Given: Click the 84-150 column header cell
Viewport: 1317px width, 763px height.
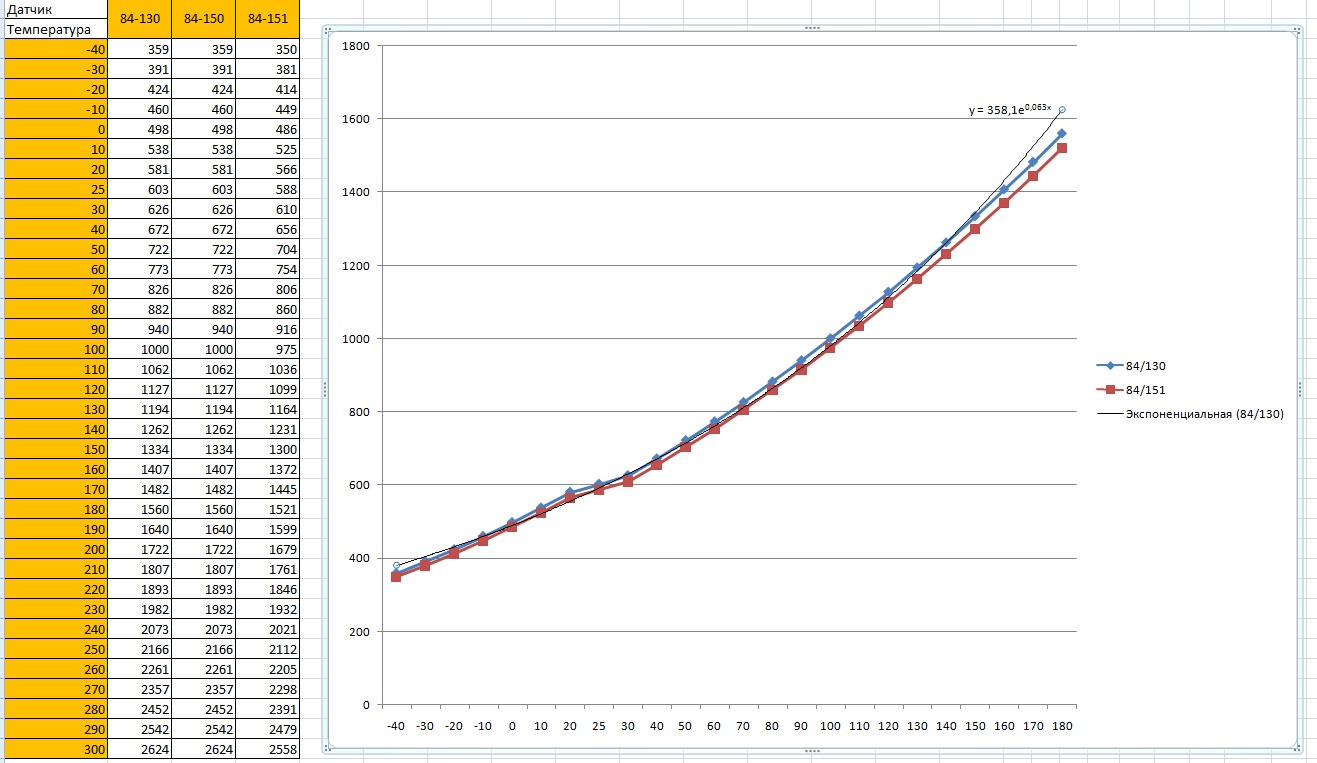Looking at the screenshot, I should (204, 19).
